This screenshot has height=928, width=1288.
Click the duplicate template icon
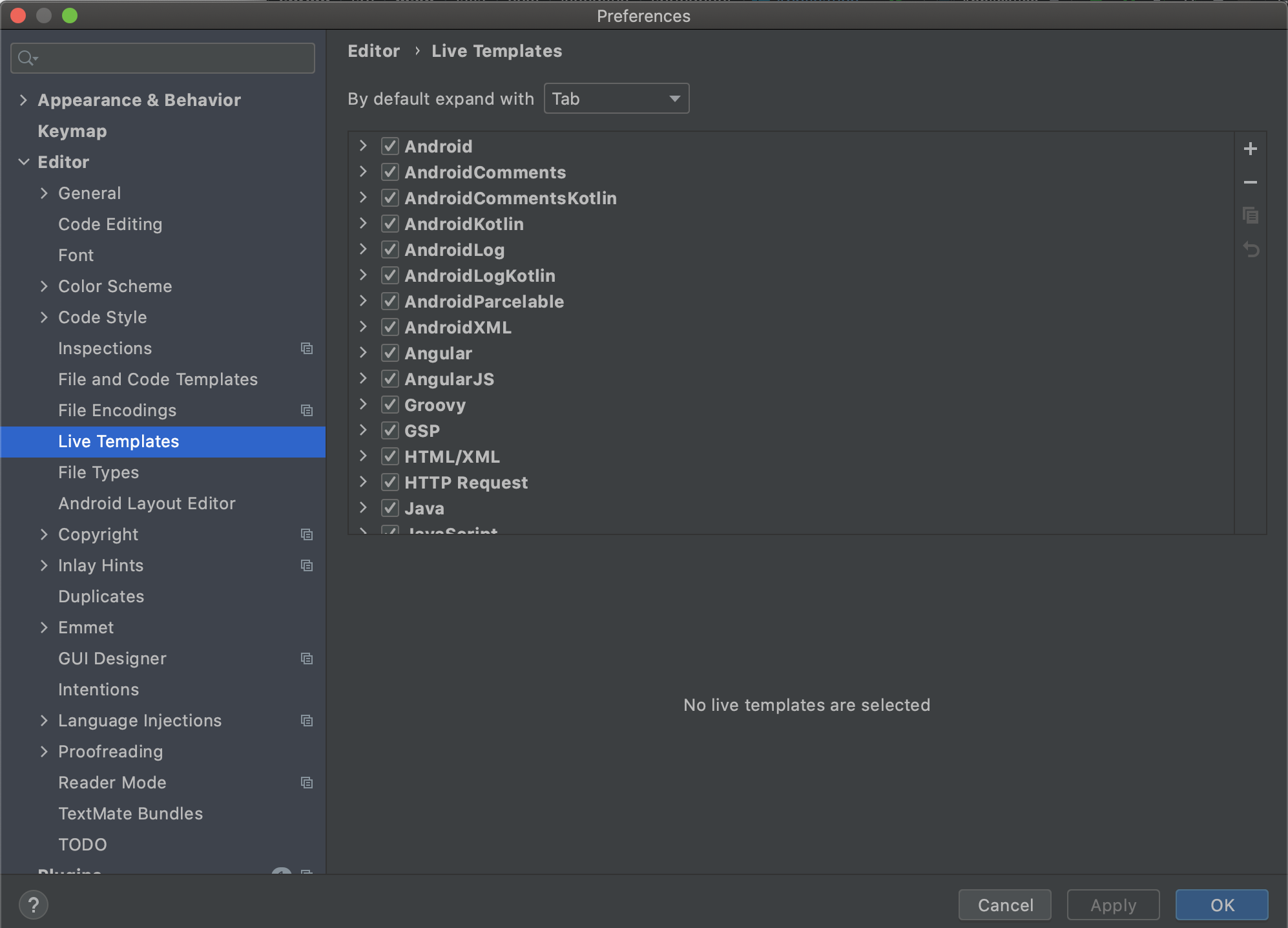1251,215
